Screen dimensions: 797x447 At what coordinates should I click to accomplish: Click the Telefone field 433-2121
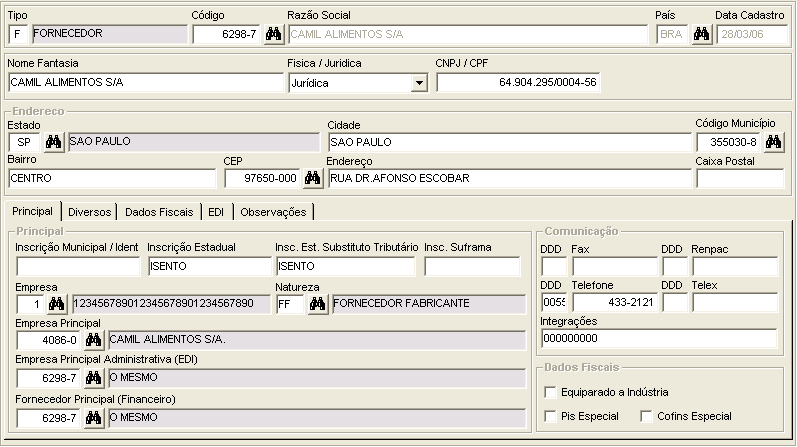click(x=615, y=302)
